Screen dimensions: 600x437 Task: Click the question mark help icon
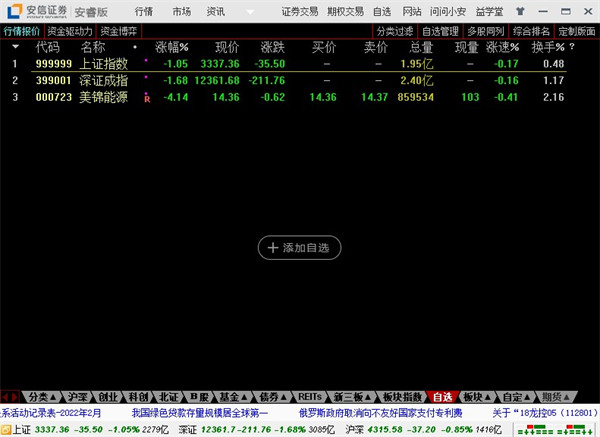572,47
